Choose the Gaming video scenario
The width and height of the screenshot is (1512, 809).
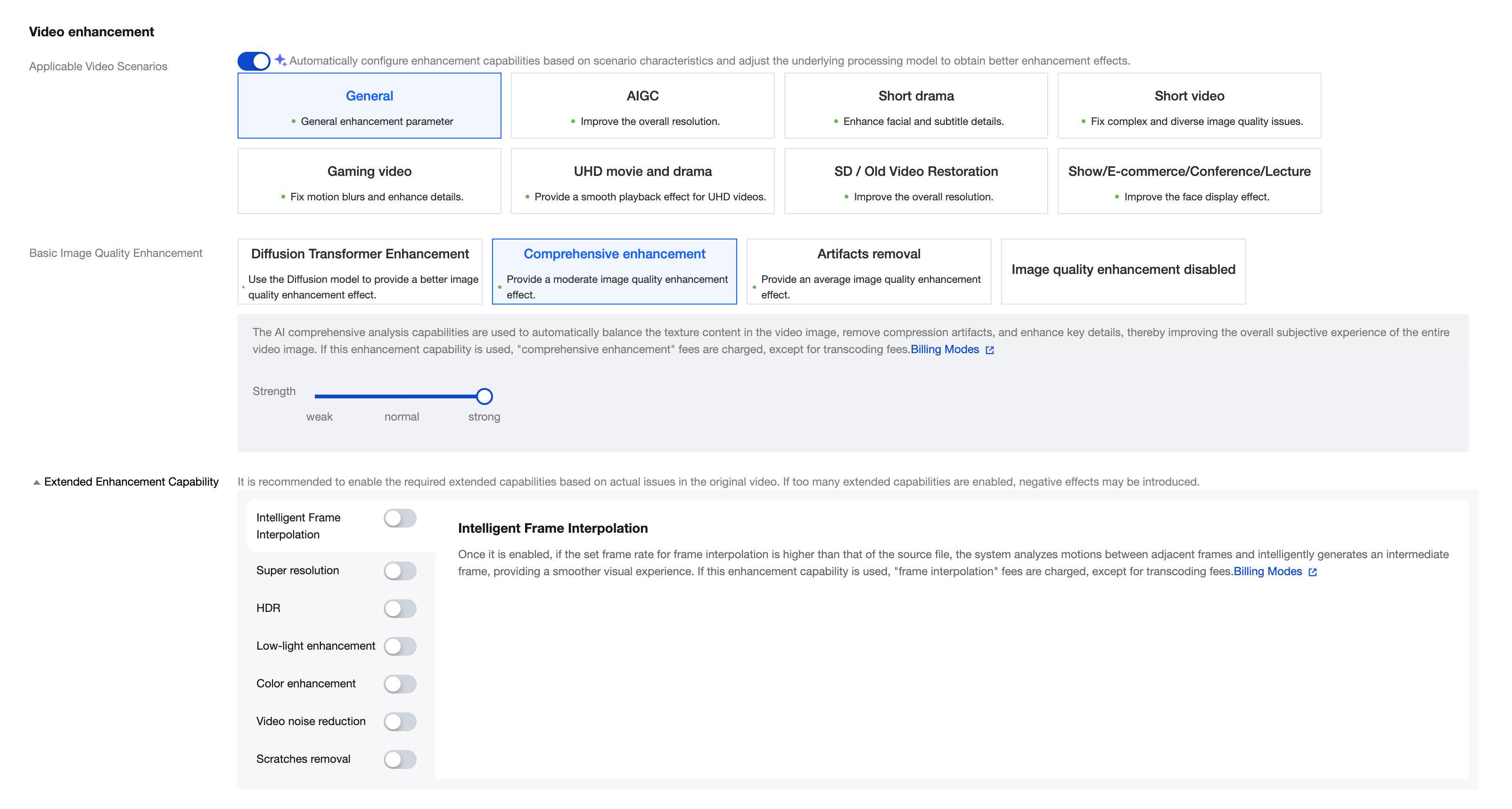tap(369, 181)
